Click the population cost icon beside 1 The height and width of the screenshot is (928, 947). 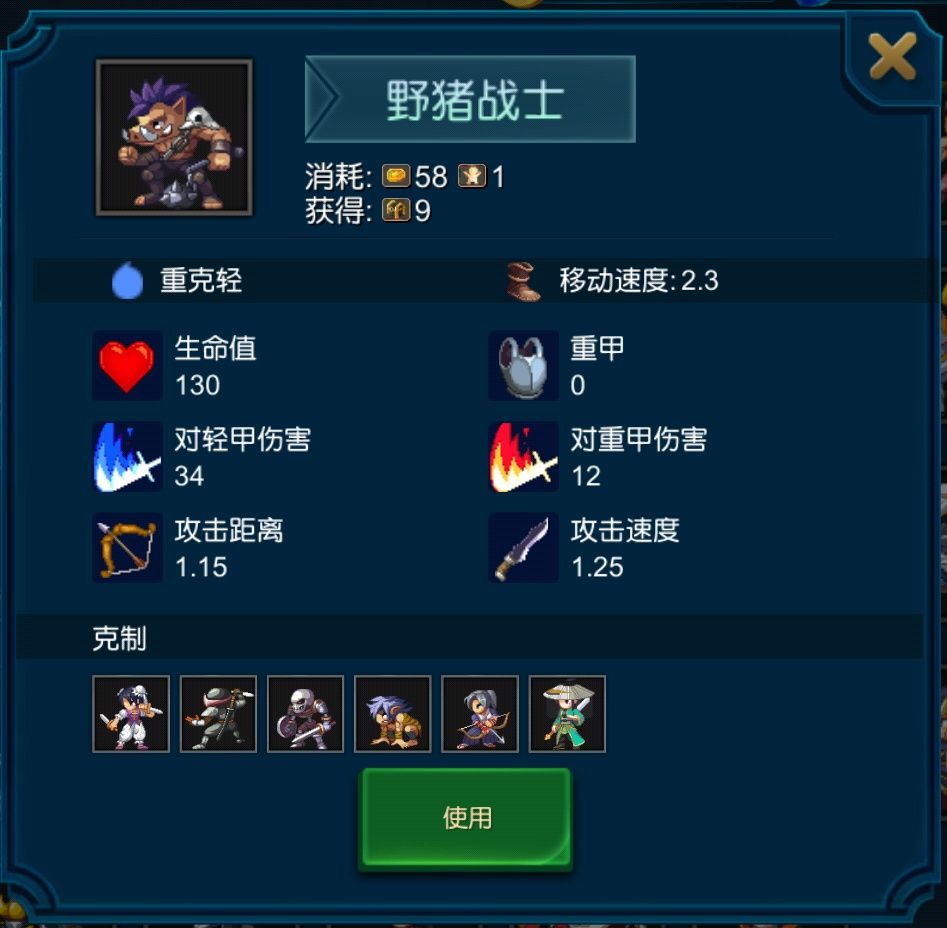pos(472,176)
